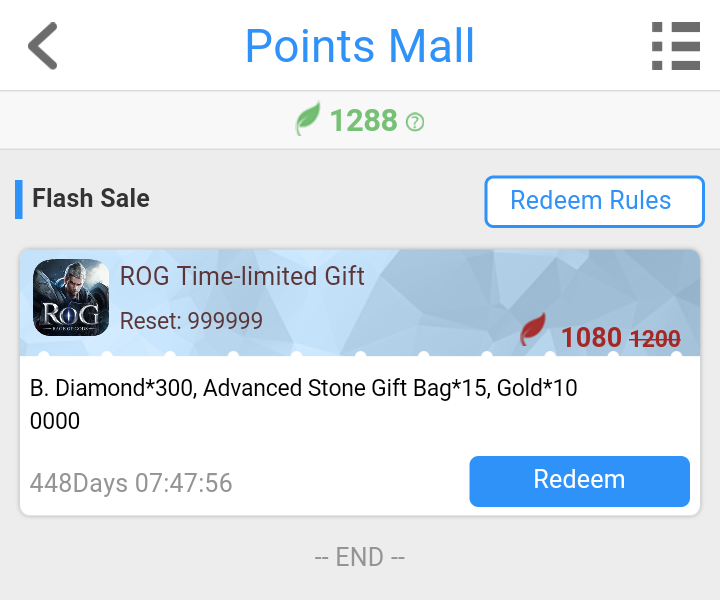Image resolution: width=720 pixels, height=600 pixels.
Task: Click the discounted 1080 price
Action: pos(591,337)
